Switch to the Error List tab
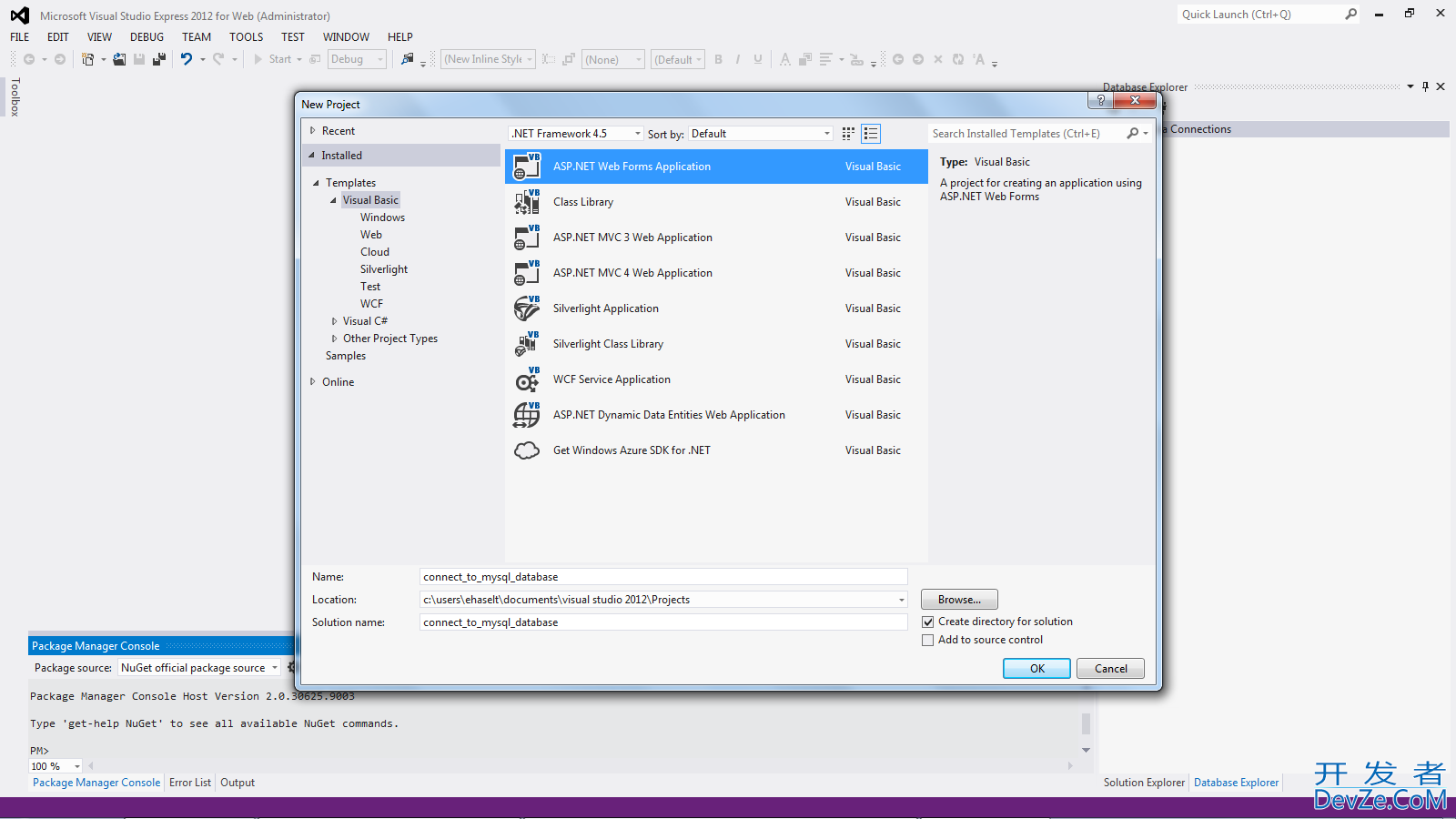This screenshot has height=819, width=1456. point(190,783)
